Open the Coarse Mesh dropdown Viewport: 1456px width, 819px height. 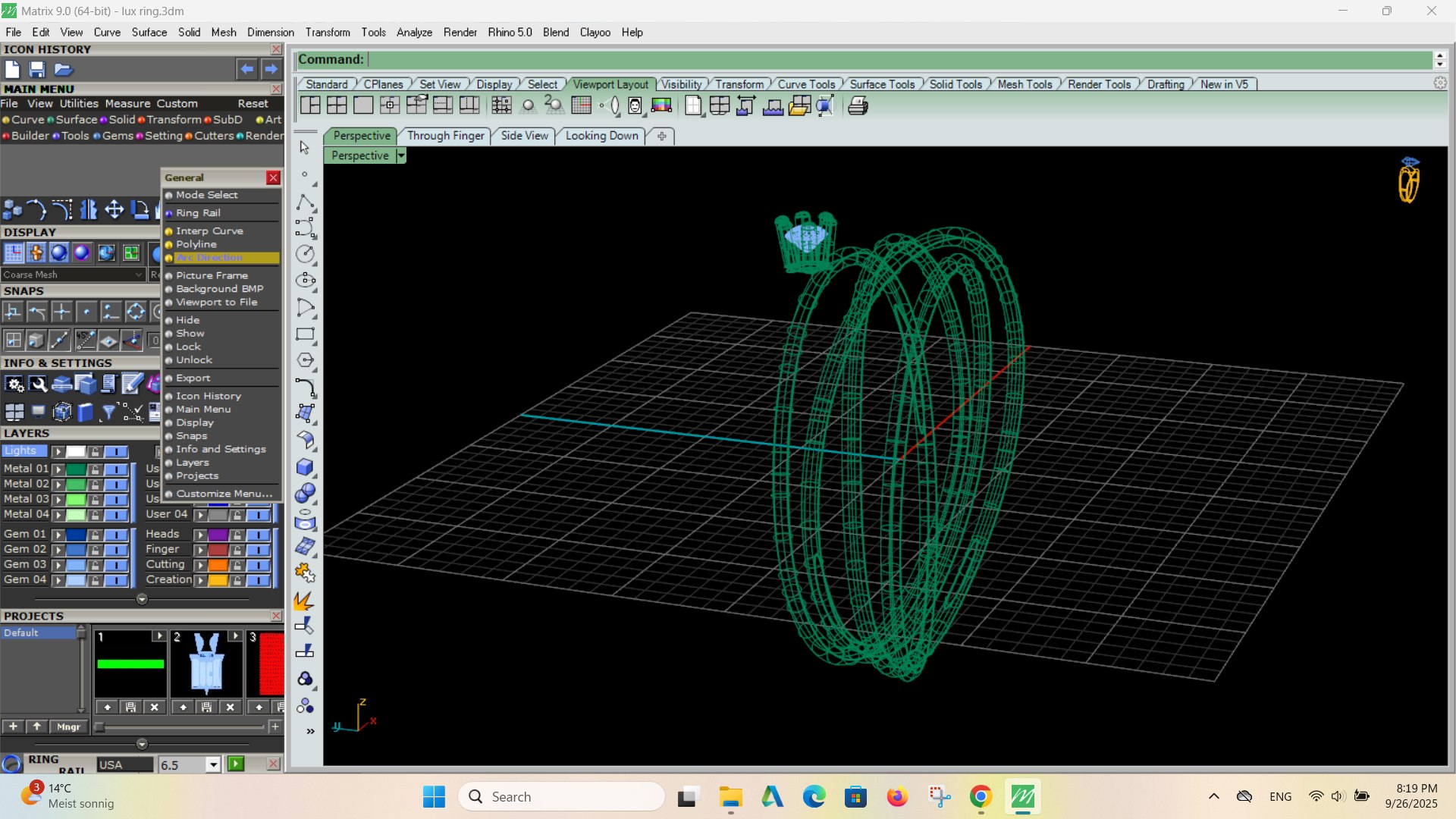72,275
